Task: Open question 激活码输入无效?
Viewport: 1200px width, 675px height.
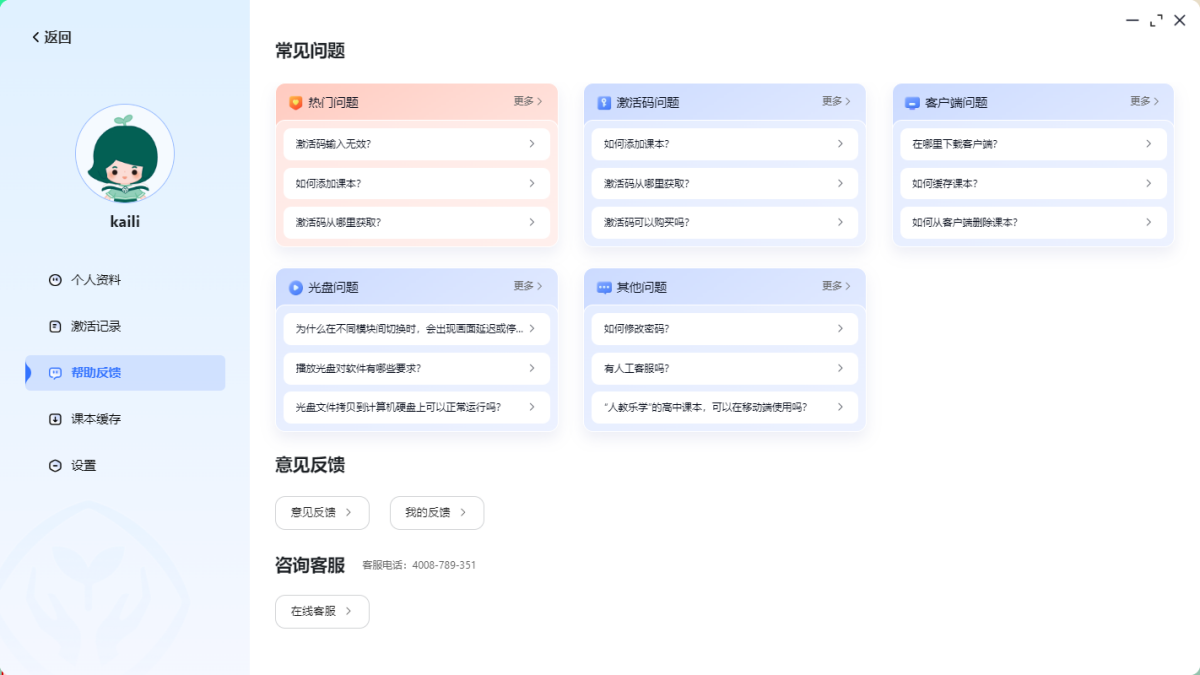Action: tap(416, 144)
